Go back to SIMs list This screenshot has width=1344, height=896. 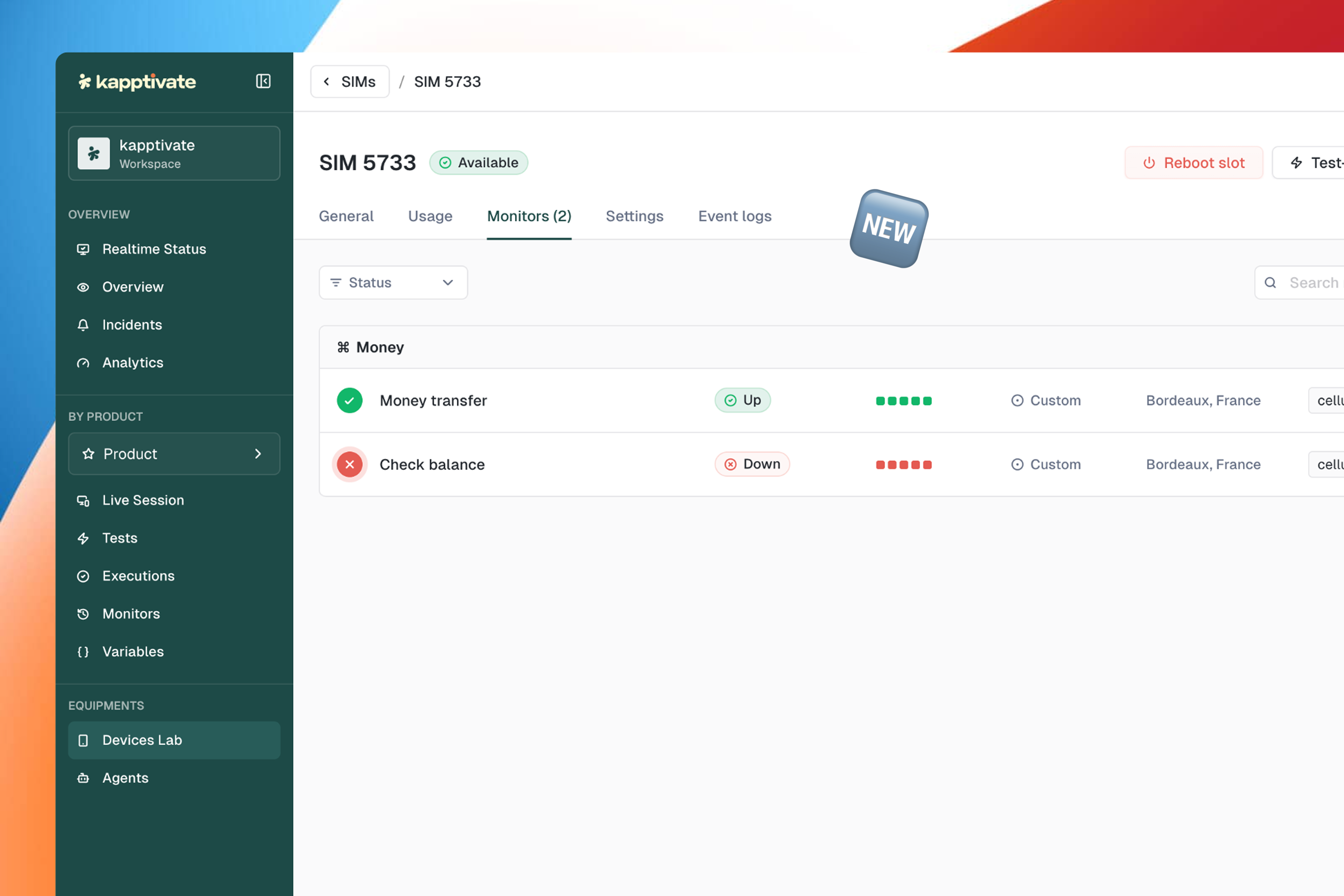click(x=350, y=82)
